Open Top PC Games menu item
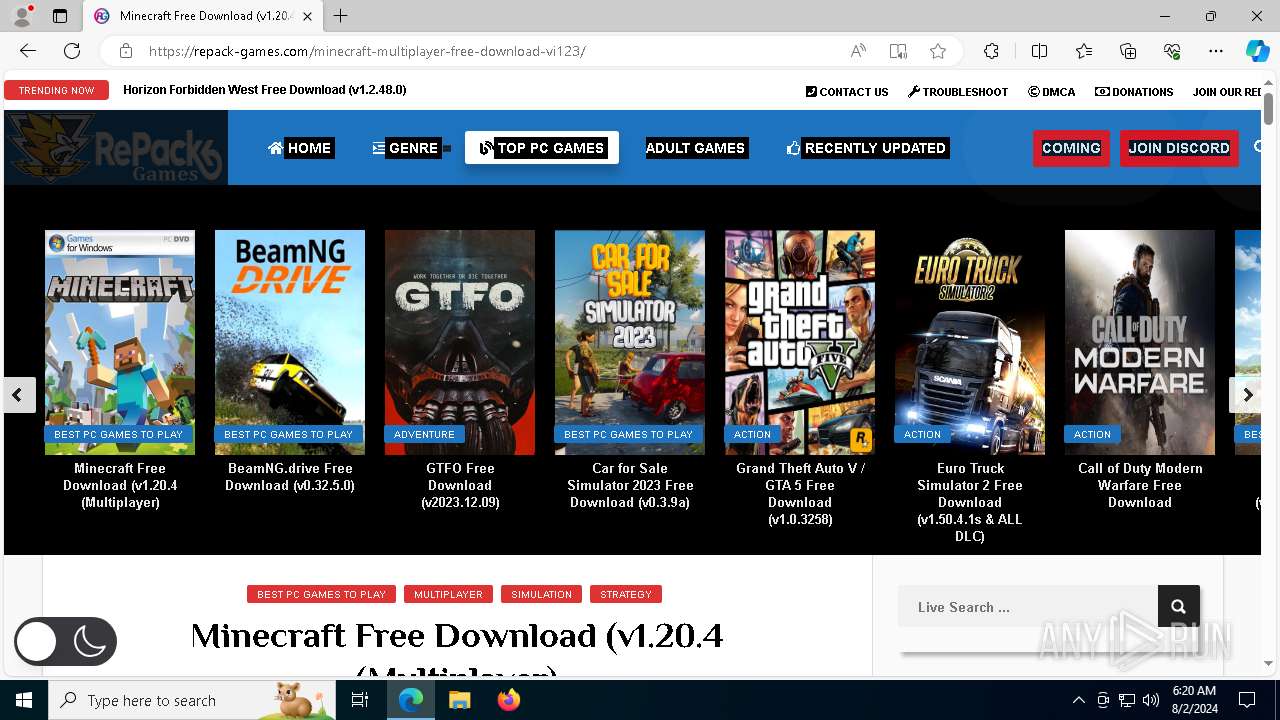The width and height of the screenshot is (1280, 720). (542, 148)
